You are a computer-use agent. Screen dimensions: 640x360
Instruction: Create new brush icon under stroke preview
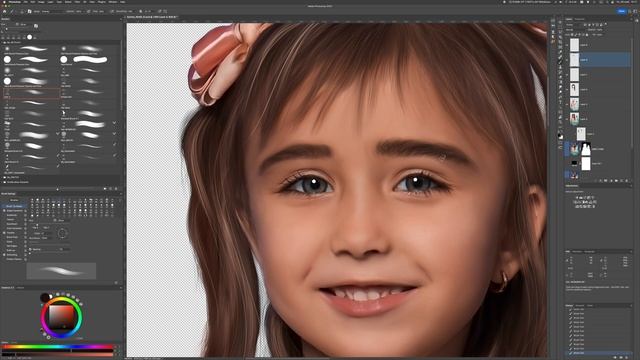[x=116, y=282]
